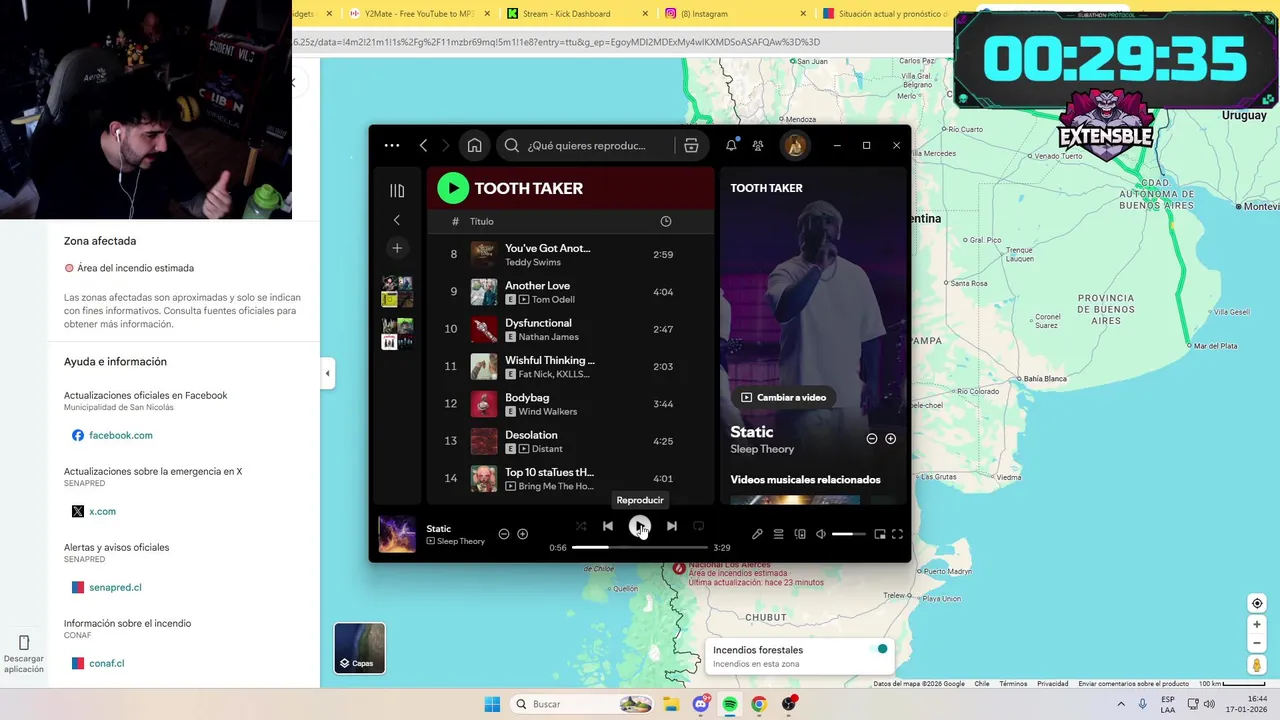This screenshot has height=720, width=1280.
Task: Go to the Spotify Home screen
Action: 474,145
